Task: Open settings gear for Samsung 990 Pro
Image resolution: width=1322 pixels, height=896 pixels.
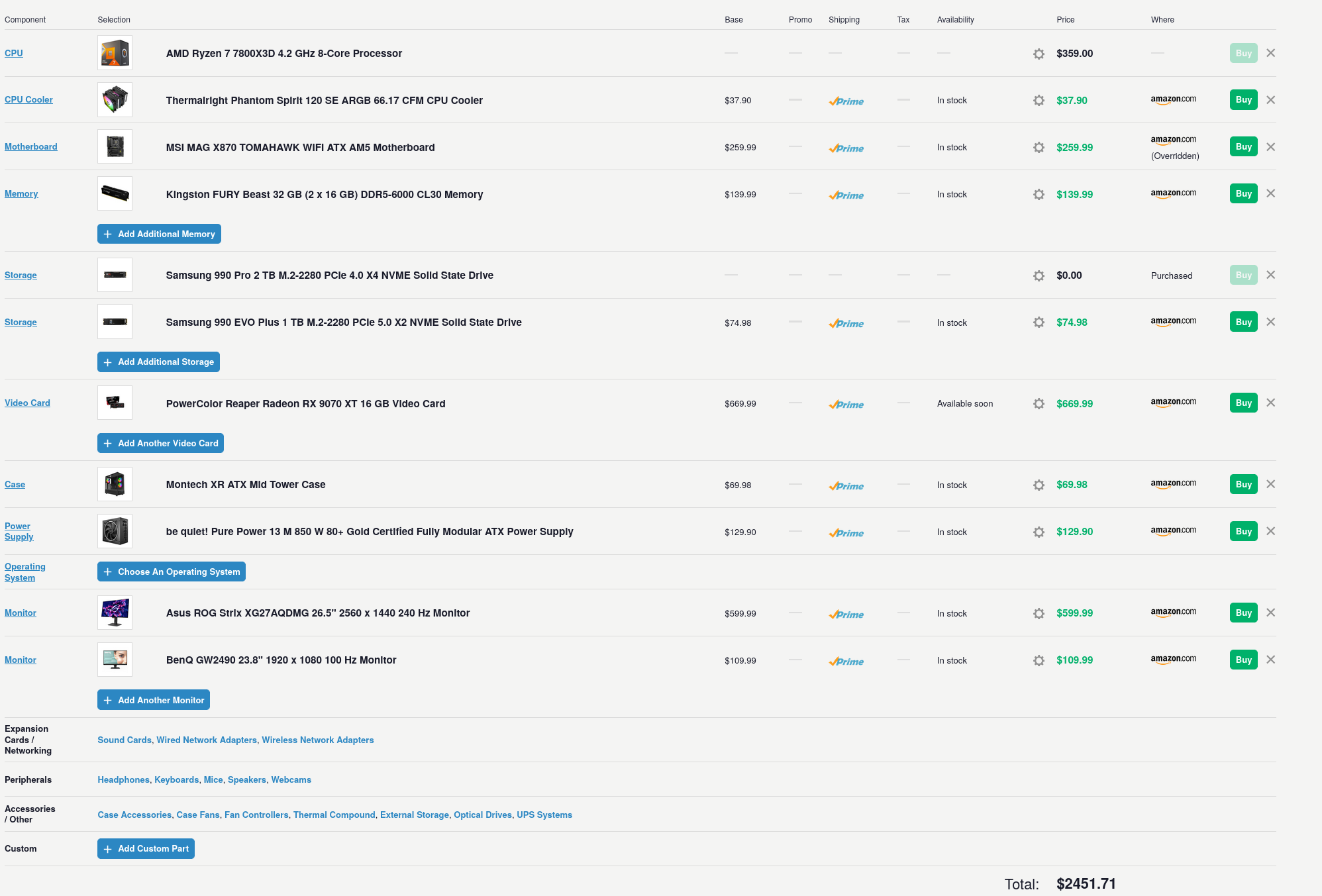Action: [x=1039, y=275]
